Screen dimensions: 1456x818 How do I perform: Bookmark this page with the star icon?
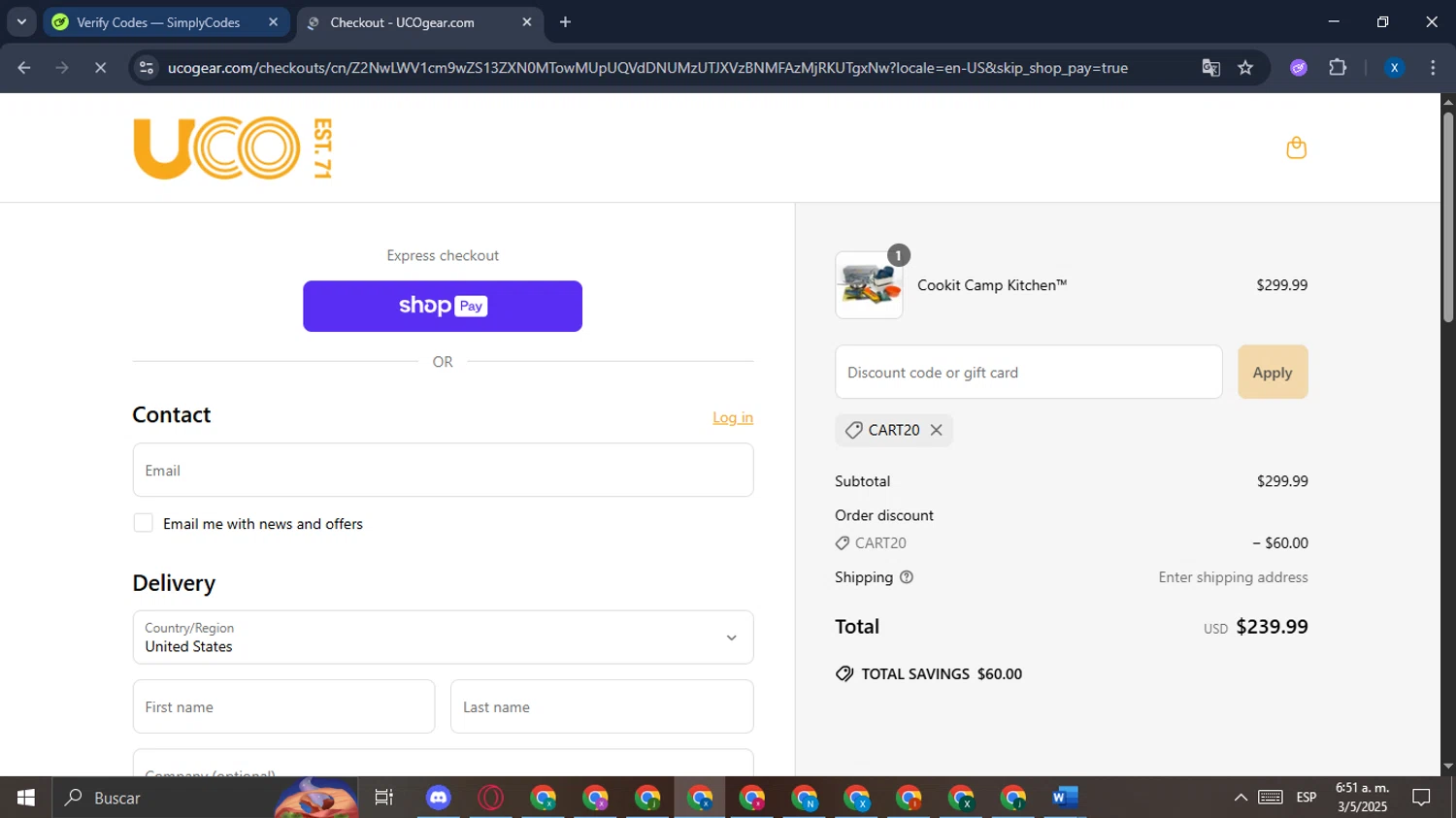[x=1245, y=68]
